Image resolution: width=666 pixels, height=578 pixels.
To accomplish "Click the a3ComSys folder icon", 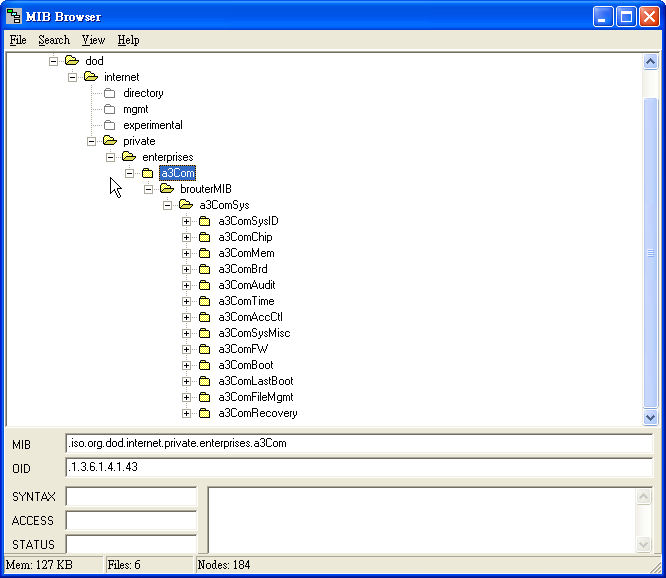I will point(186,205).
